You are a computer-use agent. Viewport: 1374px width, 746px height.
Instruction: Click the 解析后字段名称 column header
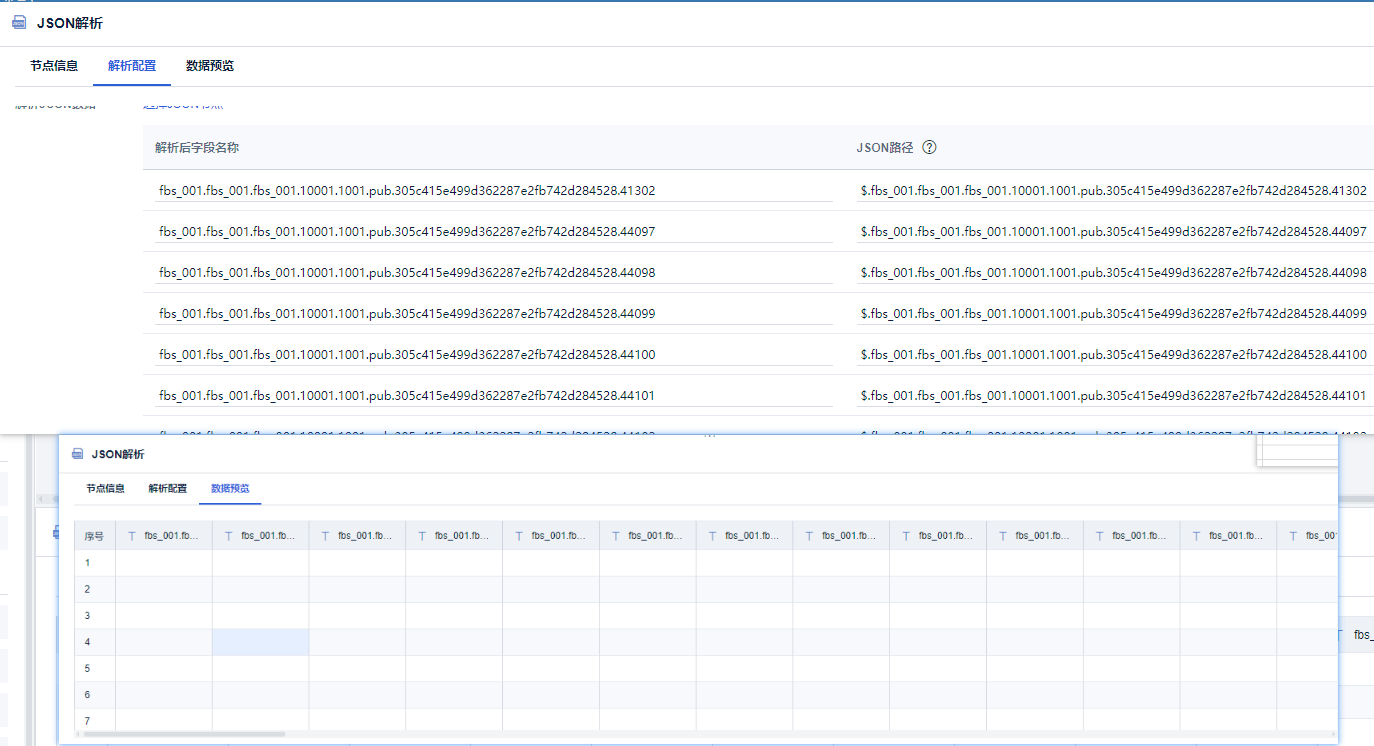click(x=197, y=147)
